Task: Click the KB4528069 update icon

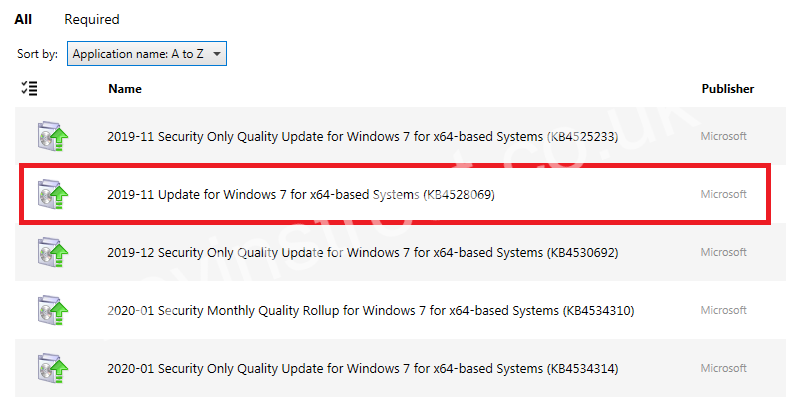Action: [51, 194]
